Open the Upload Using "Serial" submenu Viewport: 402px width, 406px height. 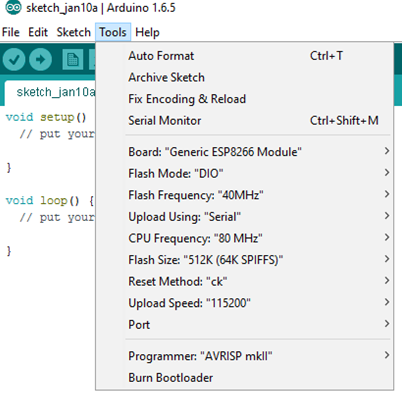click(x=244, y=217)
